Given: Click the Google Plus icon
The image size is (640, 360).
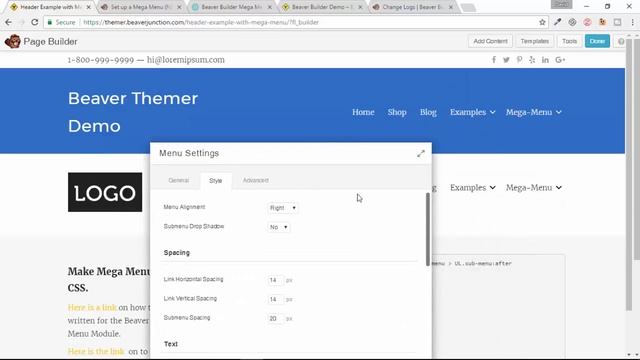Looking at the screenshot, I should tap(560, 60).
